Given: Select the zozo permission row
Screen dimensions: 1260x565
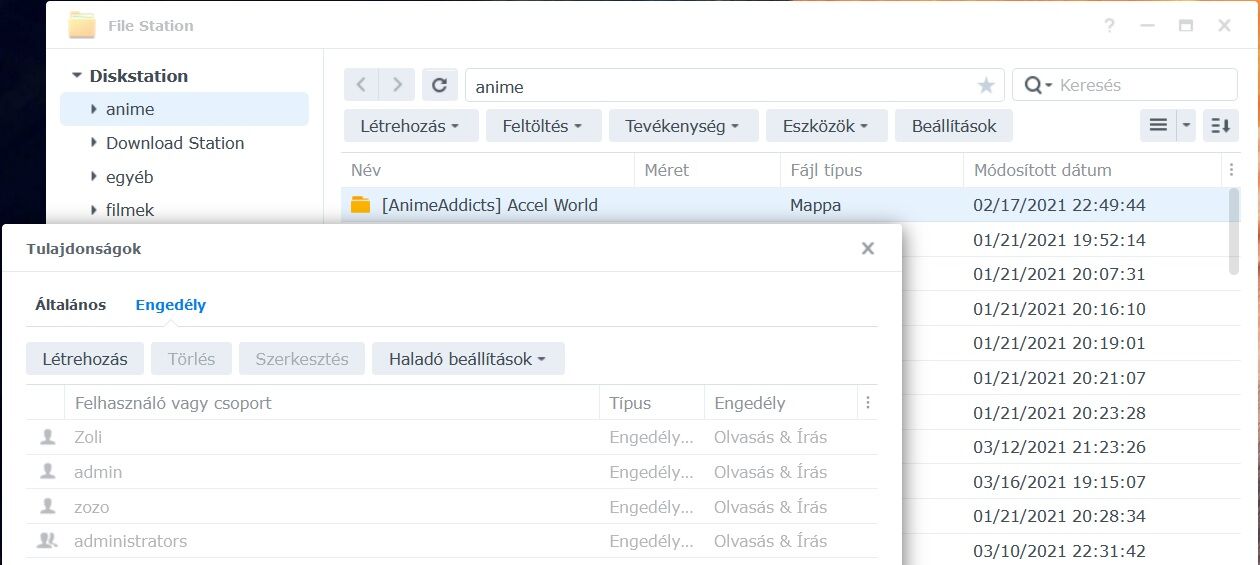Looking at the screenshot, I should pos(452,506).
